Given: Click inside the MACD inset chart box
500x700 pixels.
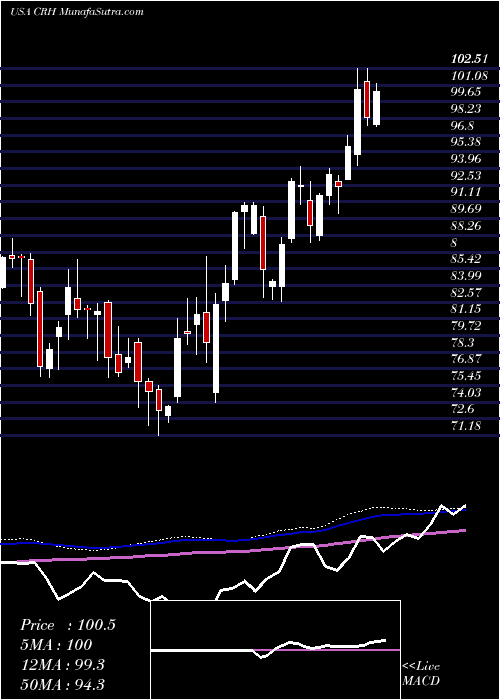Looking at the screenshot, I should point(275,650).
